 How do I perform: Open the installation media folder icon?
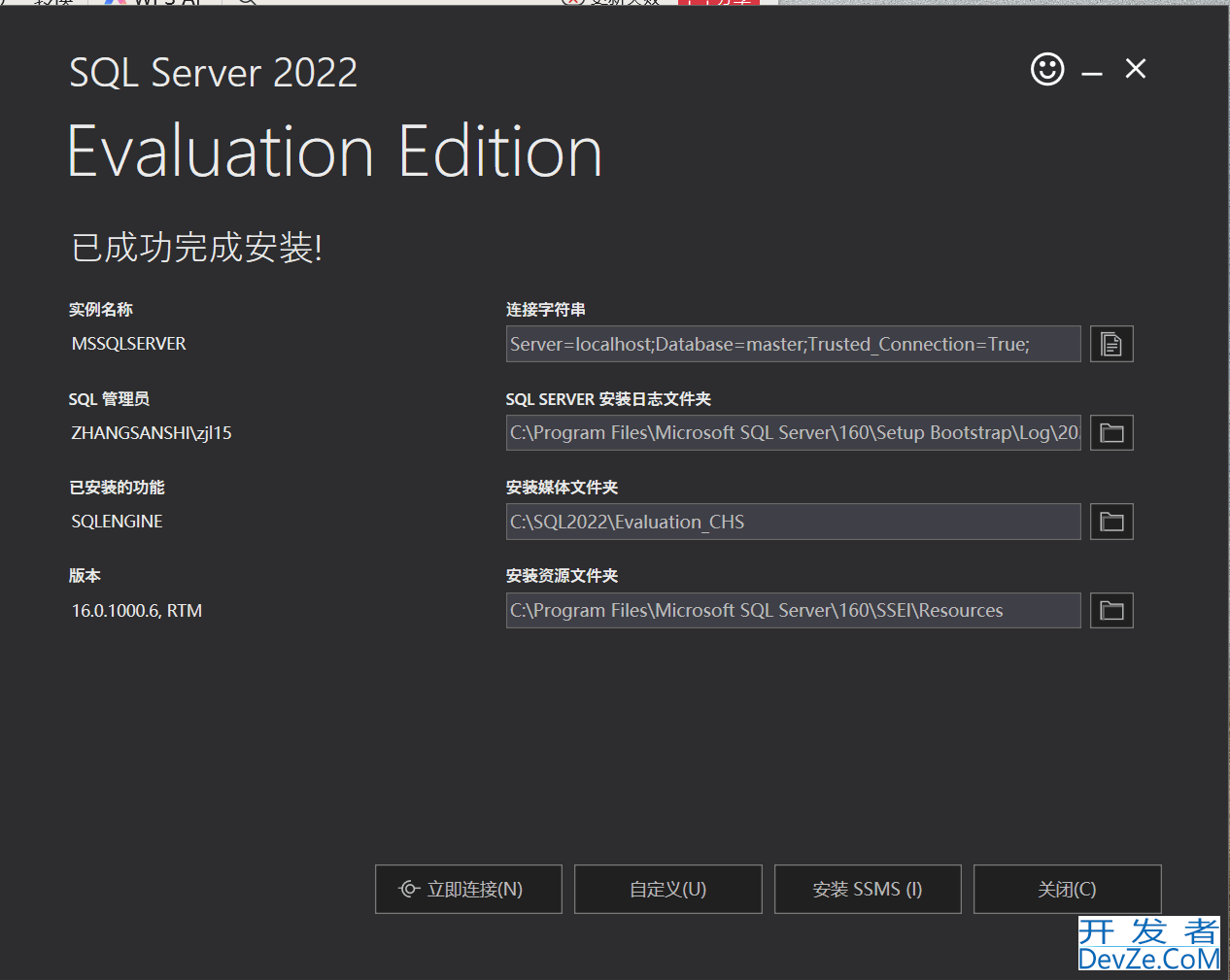click(x=1111, y=522)
